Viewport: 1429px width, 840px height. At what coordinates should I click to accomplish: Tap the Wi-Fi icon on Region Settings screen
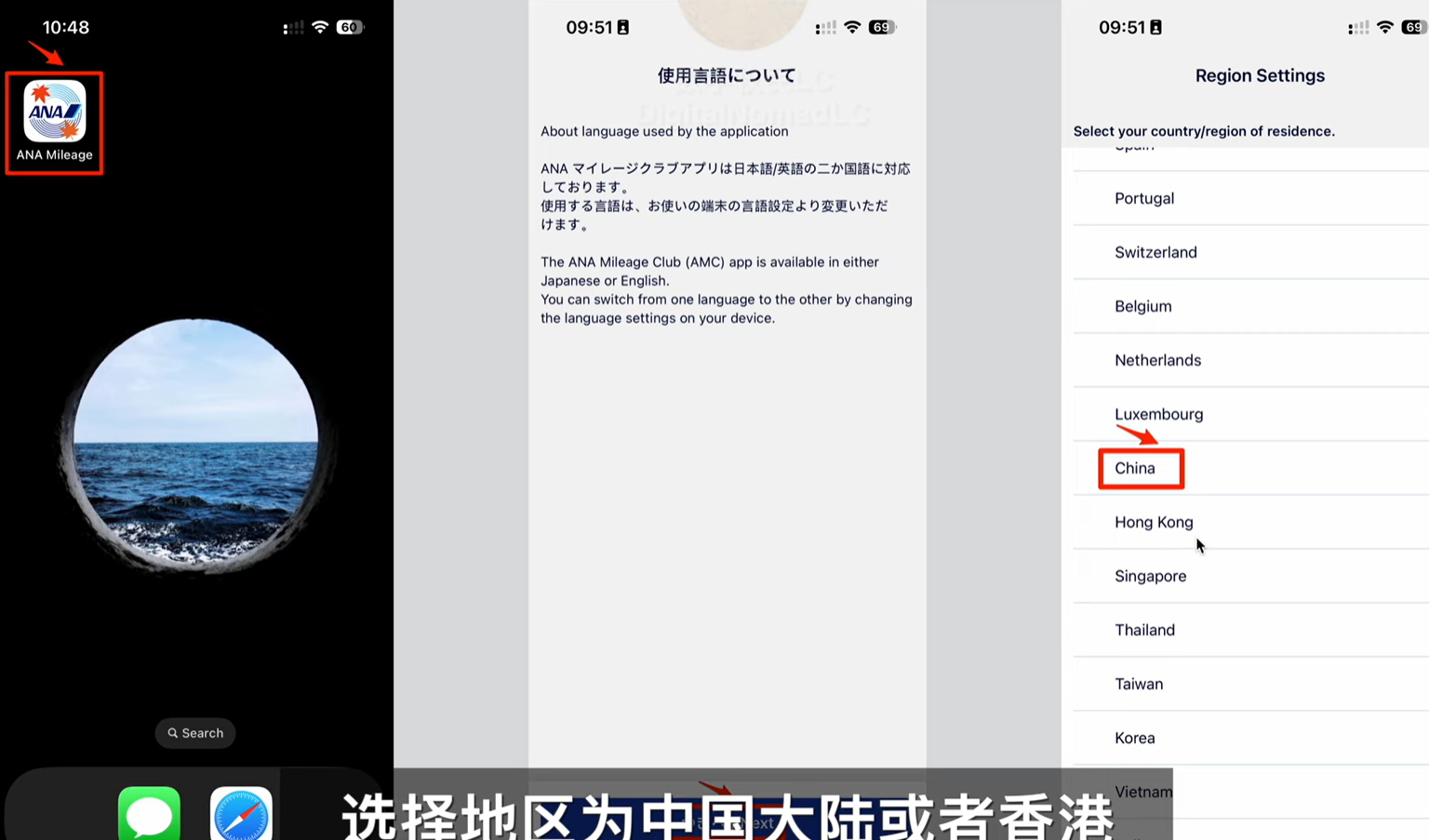(1384, 27)
